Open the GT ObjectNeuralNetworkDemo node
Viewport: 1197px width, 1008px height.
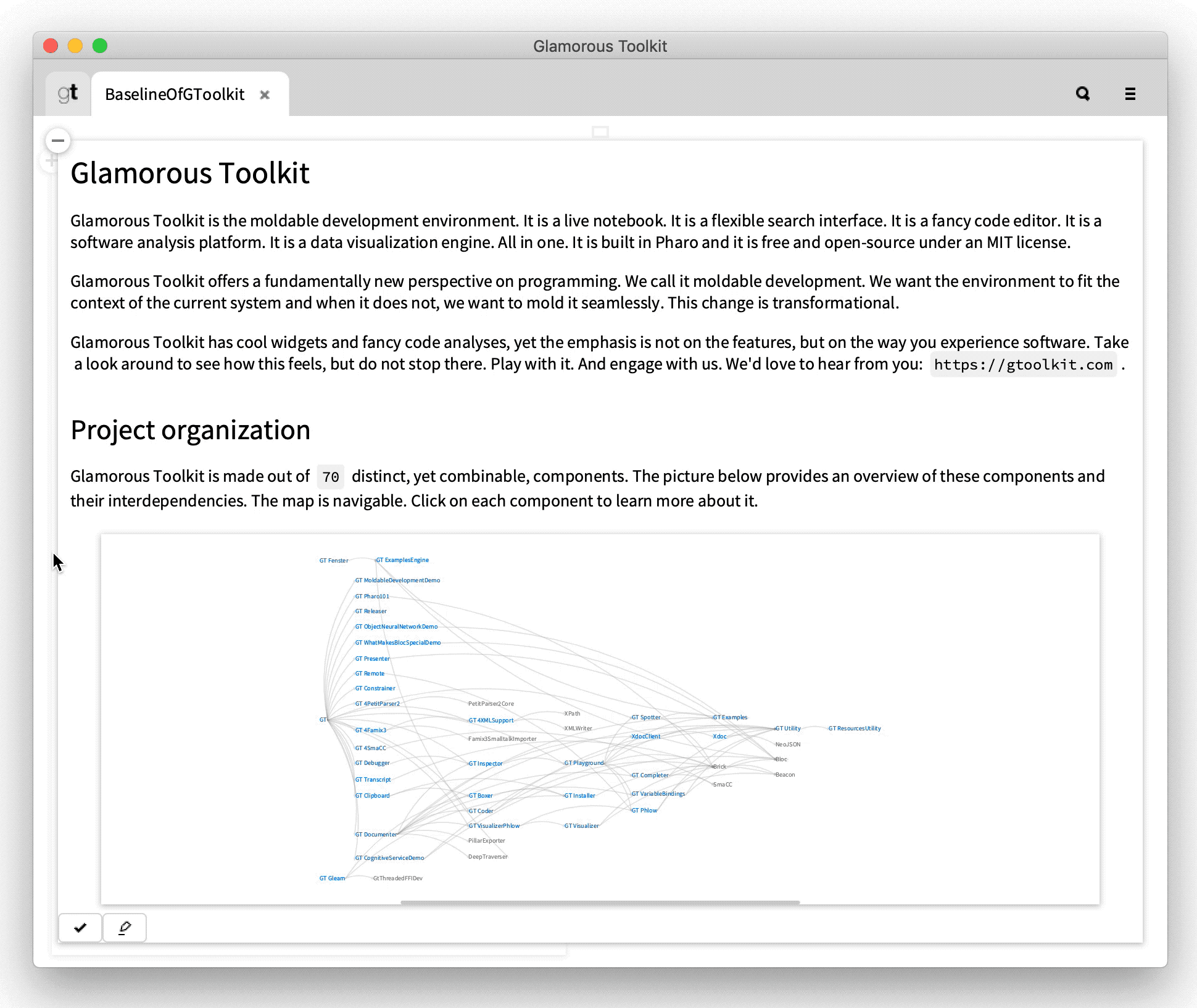396,627
